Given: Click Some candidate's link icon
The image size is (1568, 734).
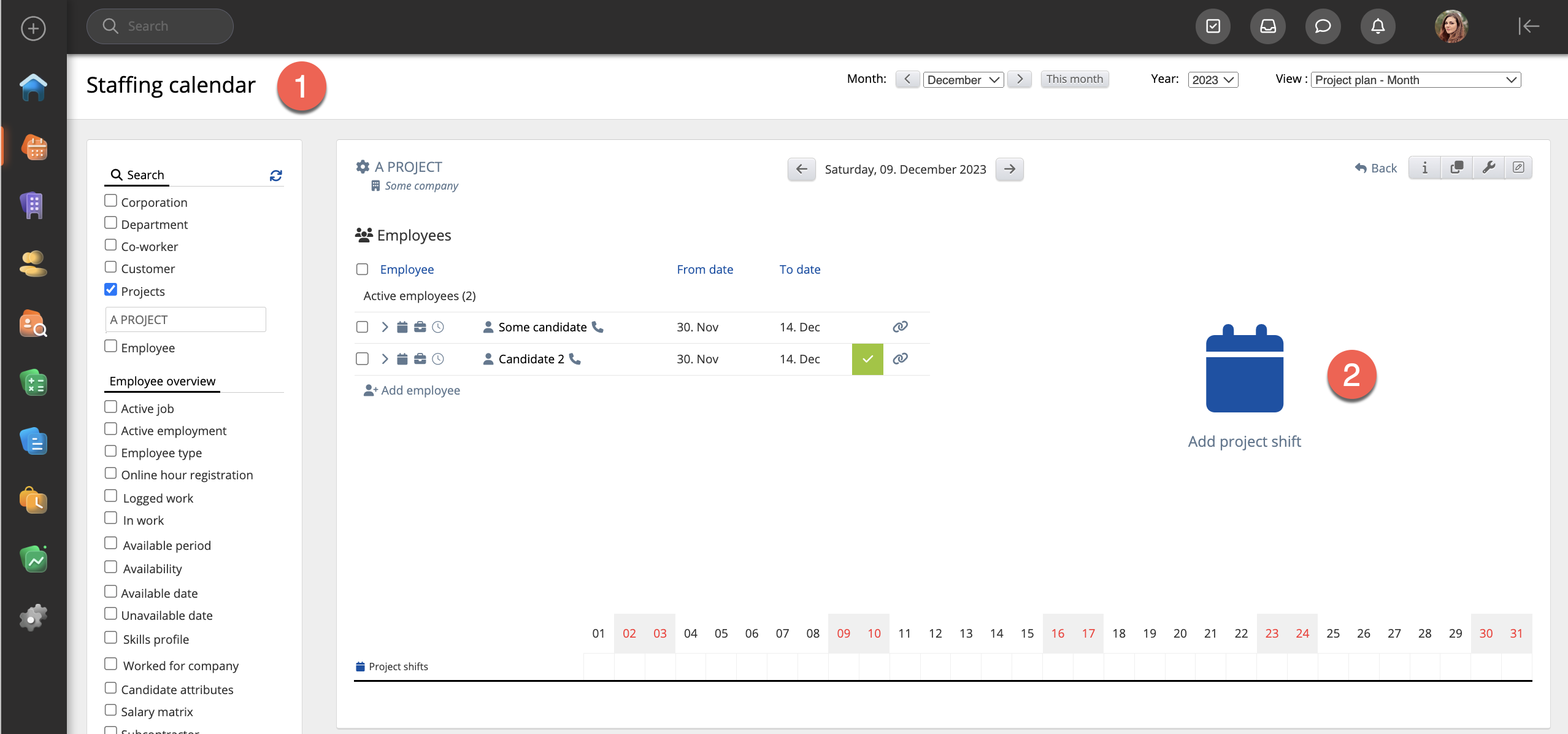Looking at the screenshot, I should [900, 327].
